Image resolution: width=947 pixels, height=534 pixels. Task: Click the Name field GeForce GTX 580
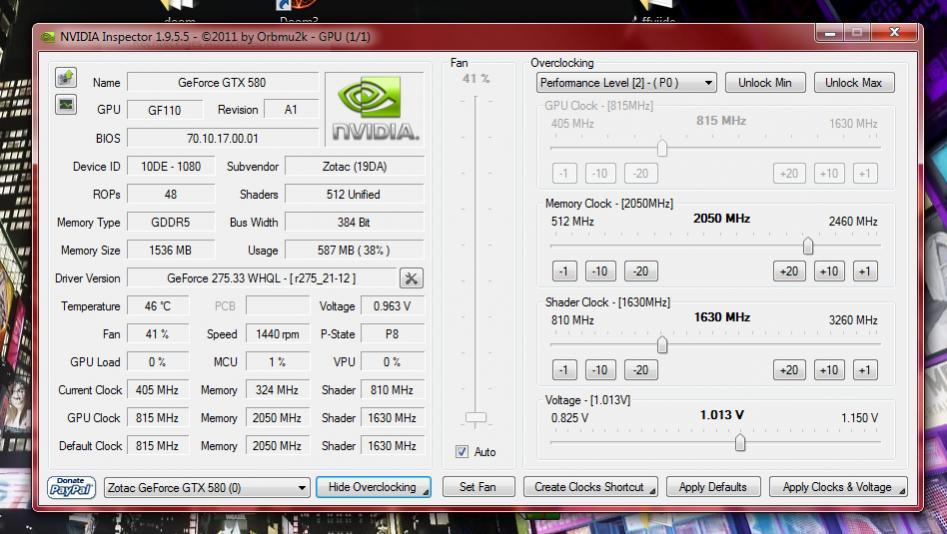pyautogui.click(x=222, y=82)
